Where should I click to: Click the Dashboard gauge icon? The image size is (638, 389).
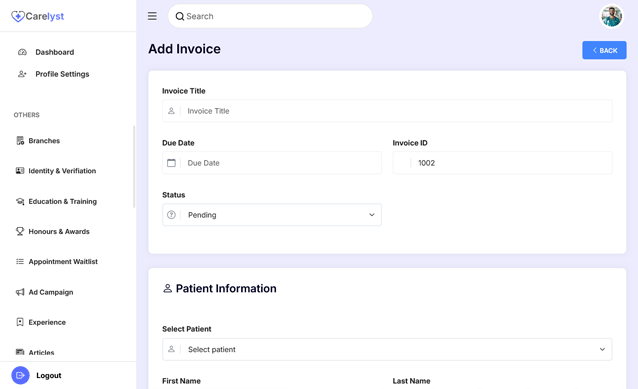(x=22, y=52)
